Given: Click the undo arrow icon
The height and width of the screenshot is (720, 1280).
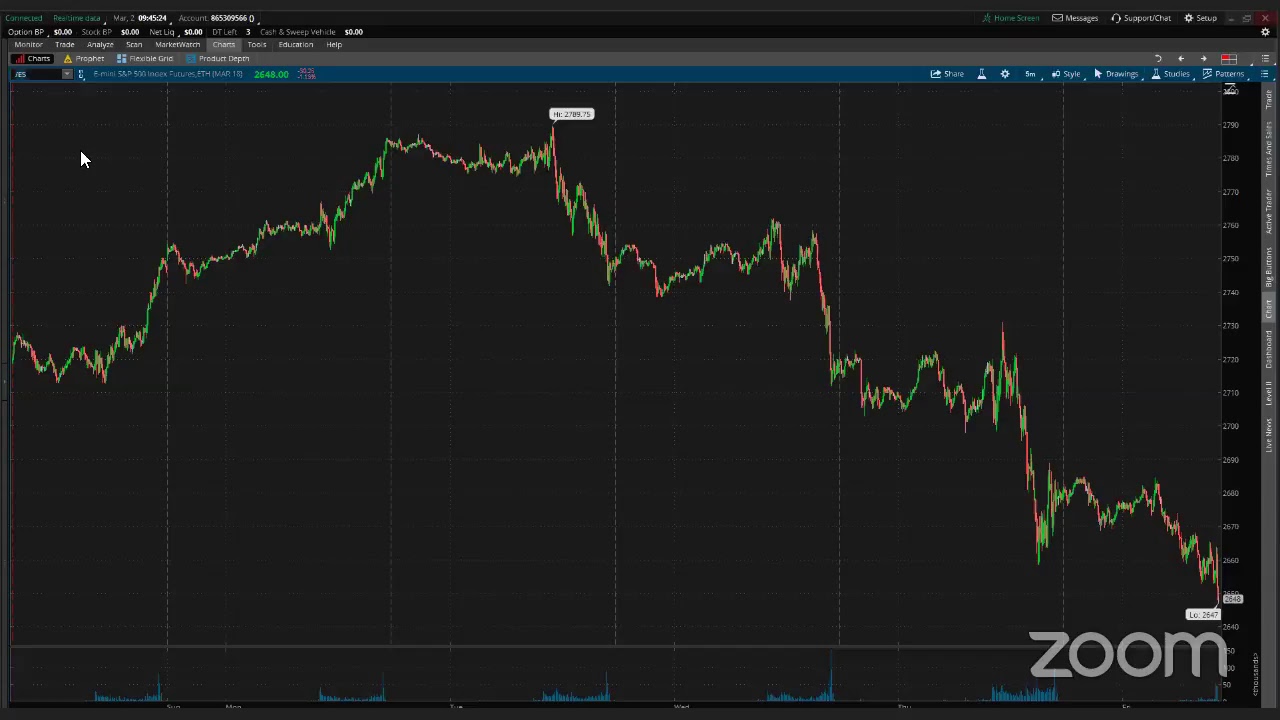Looking at the screenshot, I should point(1158,59).
